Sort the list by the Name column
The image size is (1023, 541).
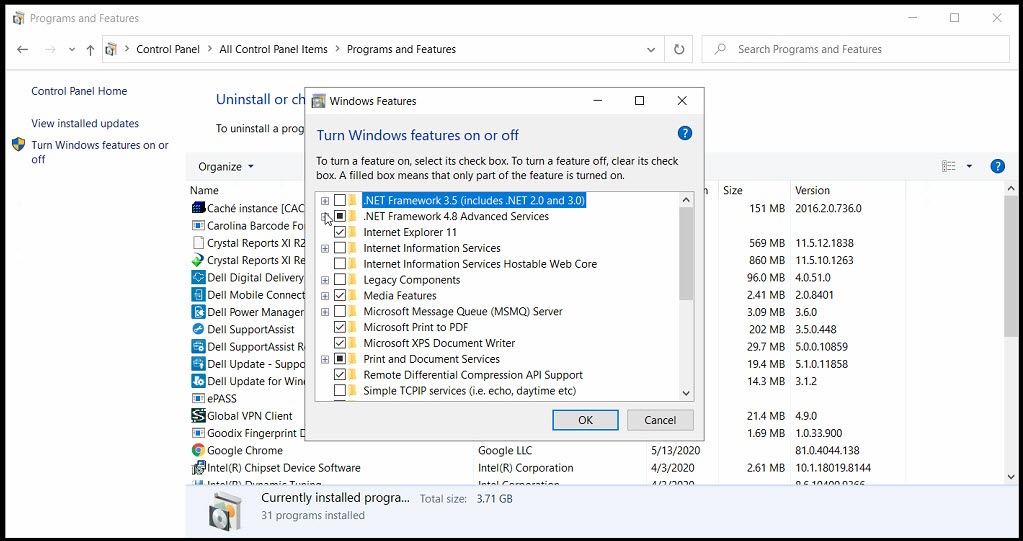point(204,191)
